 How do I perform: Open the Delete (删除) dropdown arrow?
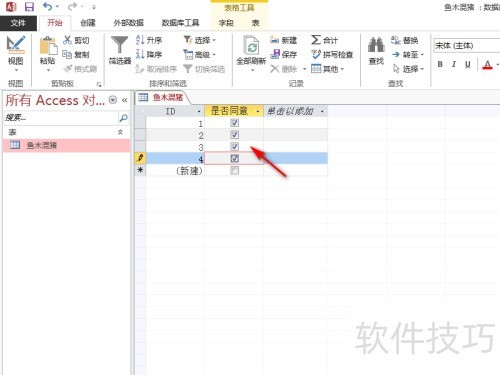pos(304,69)
